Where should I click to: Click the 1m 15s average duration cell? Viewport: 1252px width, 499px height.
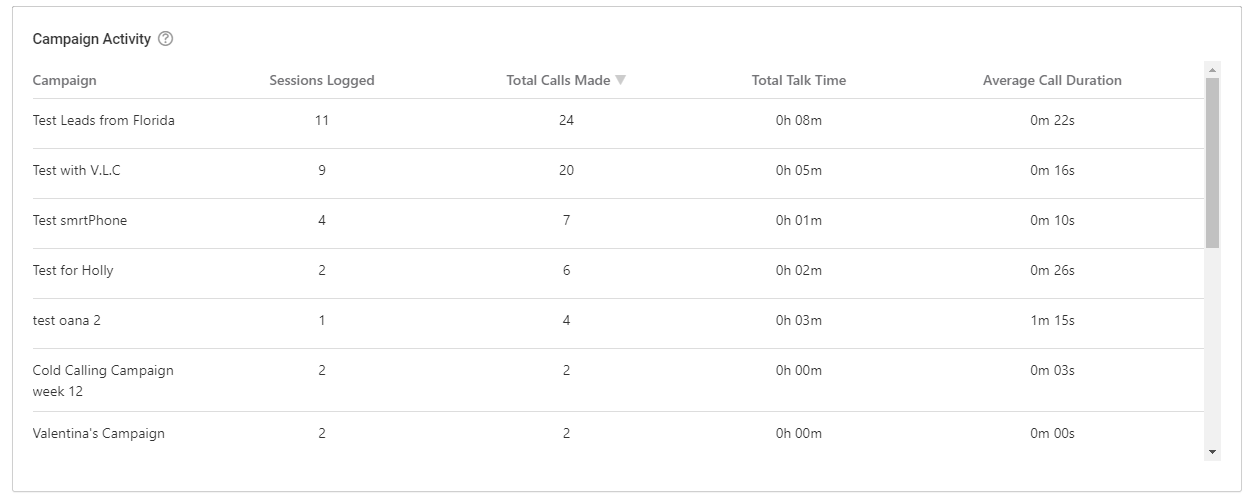[1052, 320]
